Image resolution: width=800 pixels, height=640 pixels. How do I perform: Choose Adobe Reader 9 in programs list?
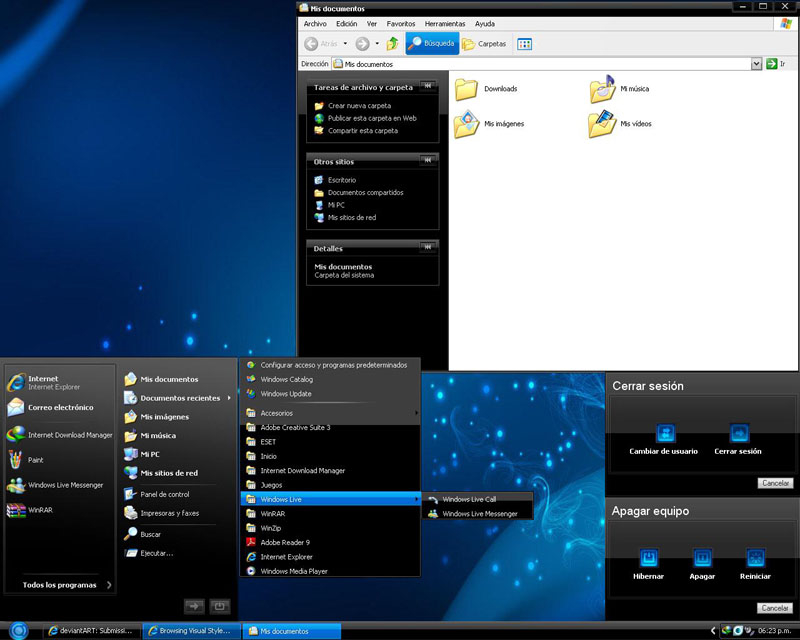331,543
